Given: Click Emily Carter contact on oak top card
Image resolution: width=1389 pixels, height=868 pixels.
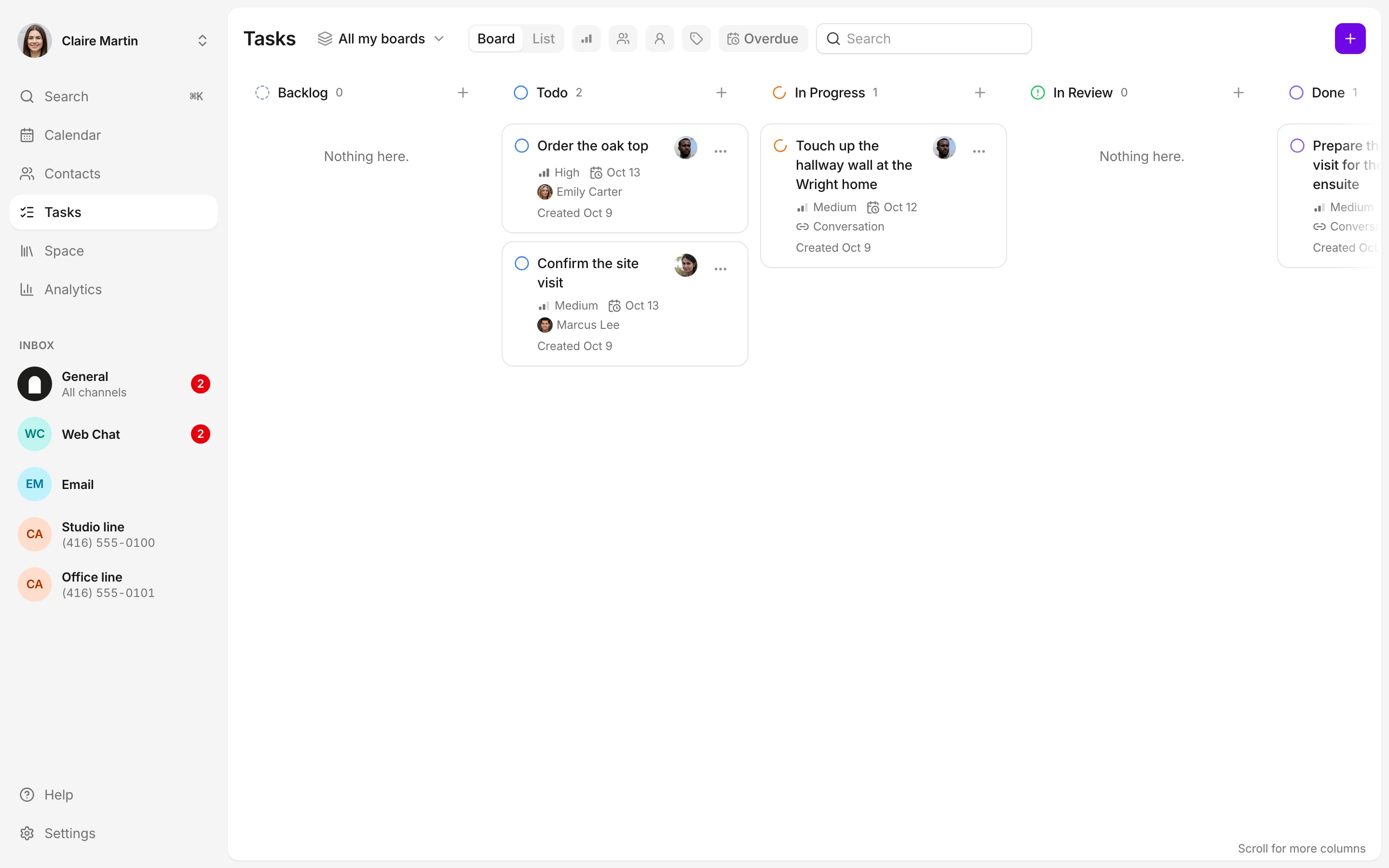Looking at the screenshot, I should point(579,192).
